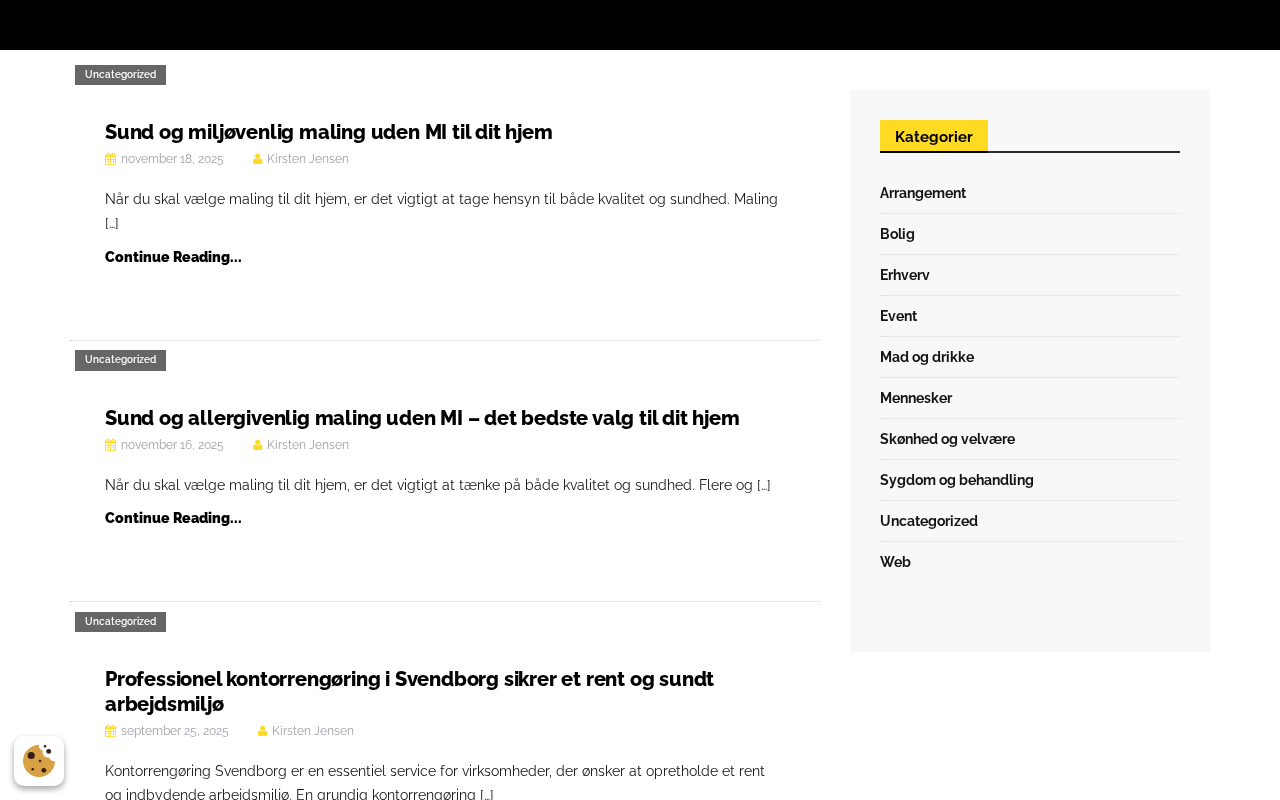Click calendar icon beside november 16, 2025
Image resolution: width=1280 pixels, height=800 pixels.
111,445
